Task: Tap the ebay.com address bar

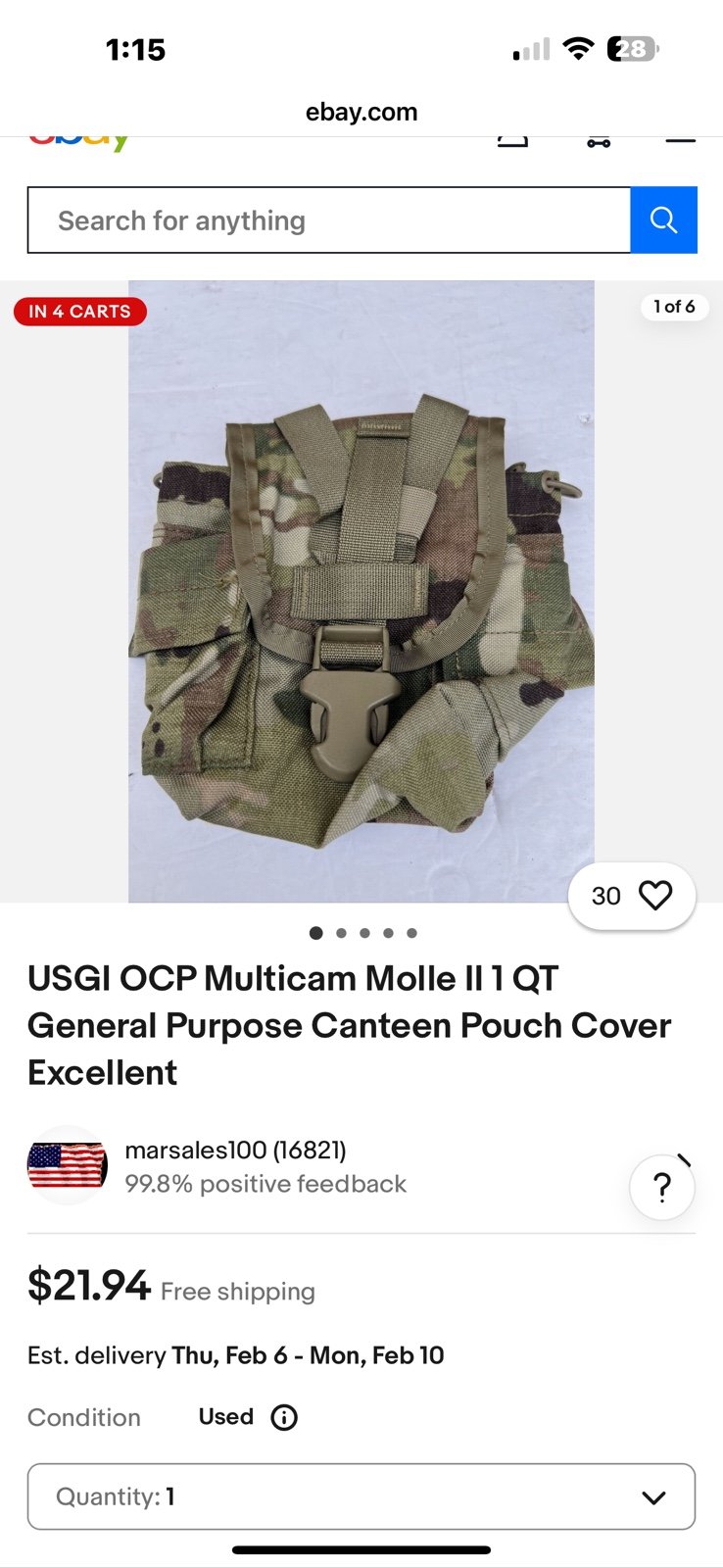Action: [x=361, y=112]
